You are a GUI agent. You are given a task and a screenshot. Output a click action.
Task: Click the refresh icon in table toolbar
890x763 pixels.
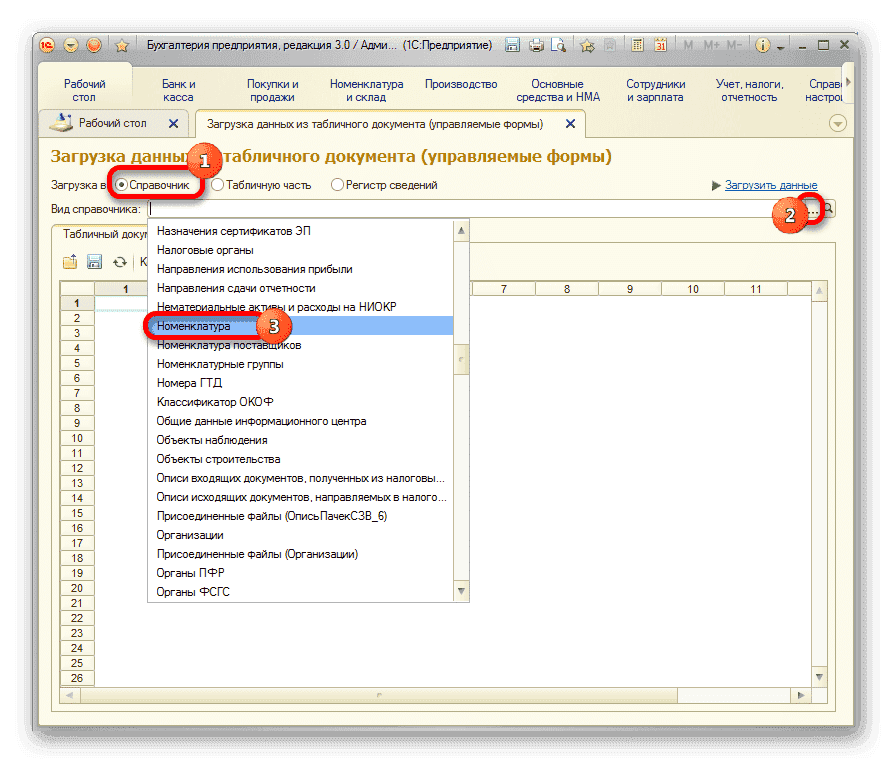pos(120,261)
